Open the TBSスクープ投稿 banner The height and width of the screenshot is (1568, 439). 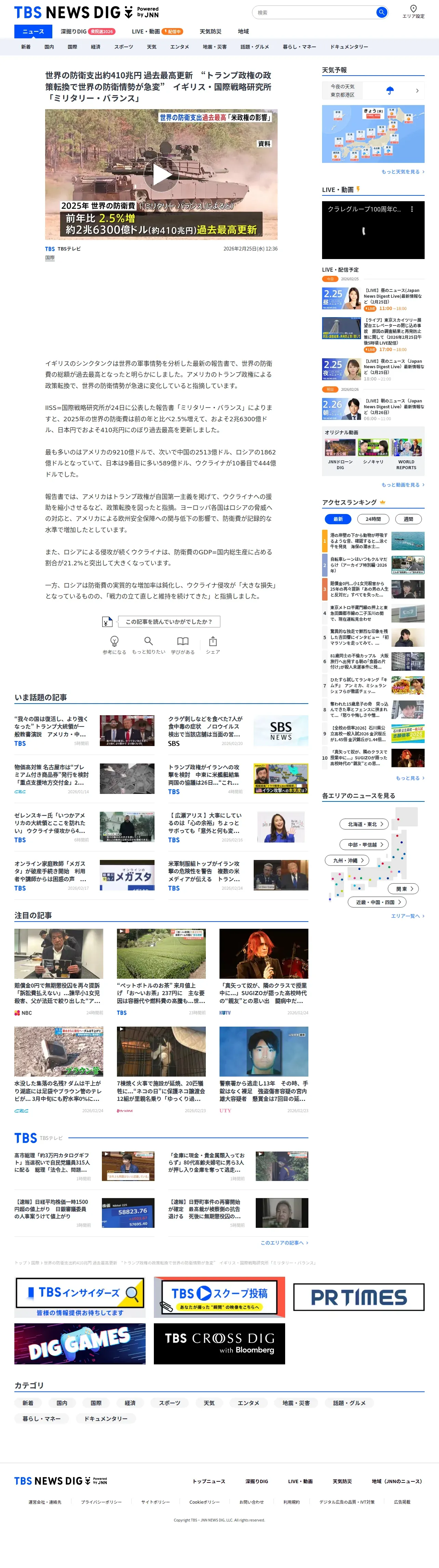tap(219, 1297)
